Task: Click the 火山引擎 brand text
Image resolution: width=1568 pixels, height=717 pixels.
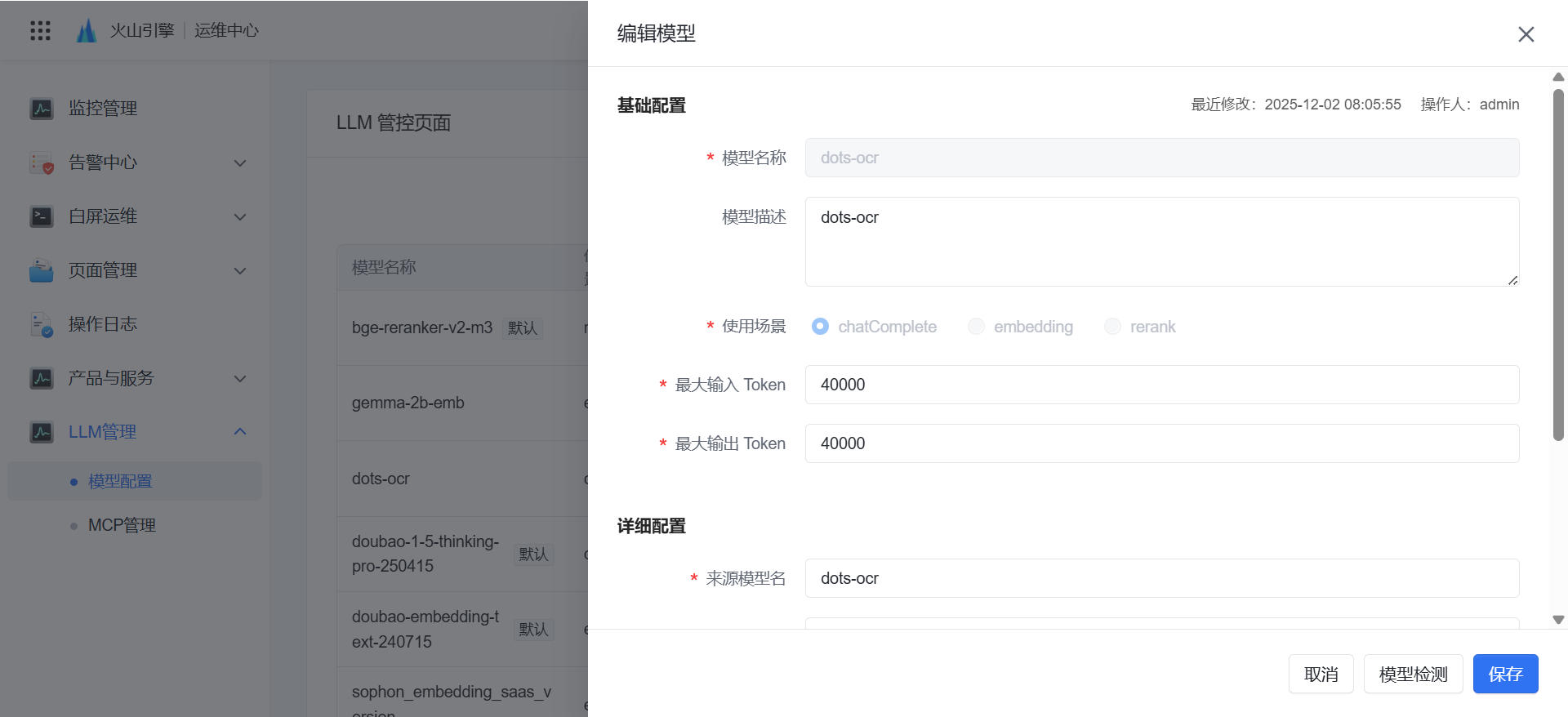Action: 142,31
